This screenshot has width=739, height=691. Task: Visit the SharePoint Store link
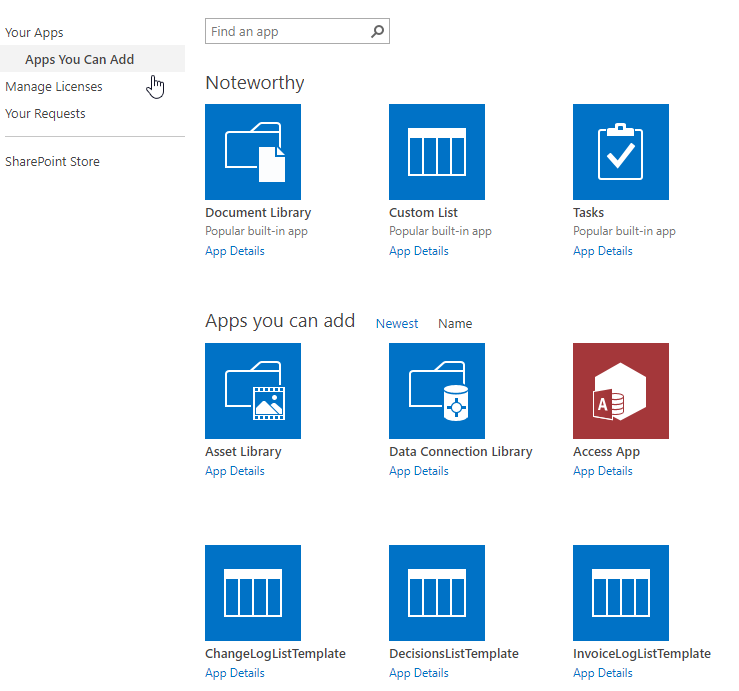click(x=52, y=162)
